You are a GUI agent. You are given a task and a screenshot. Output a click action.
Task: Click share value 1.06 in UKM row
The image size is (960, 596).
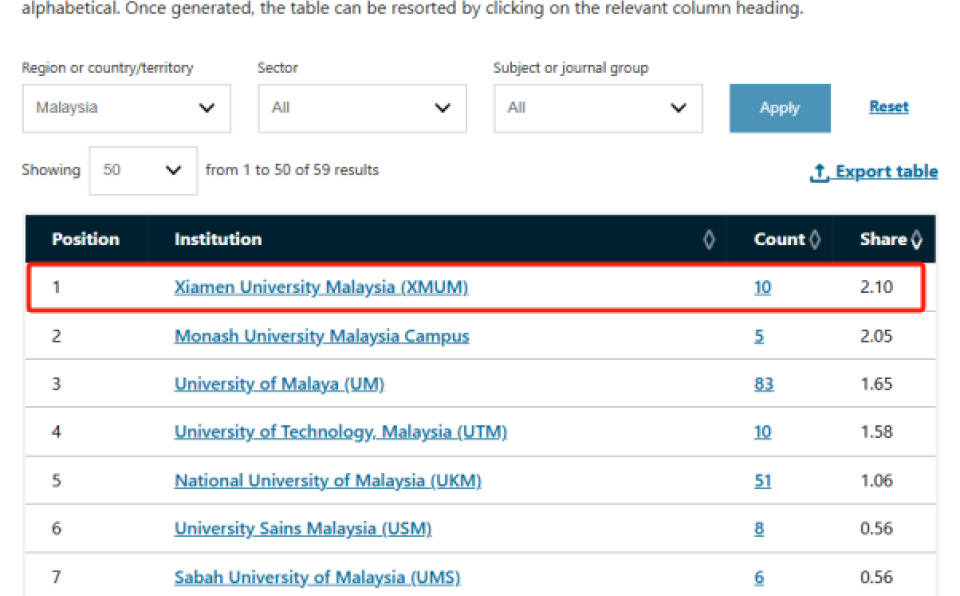pyautogui.click(x=876, y=480)
